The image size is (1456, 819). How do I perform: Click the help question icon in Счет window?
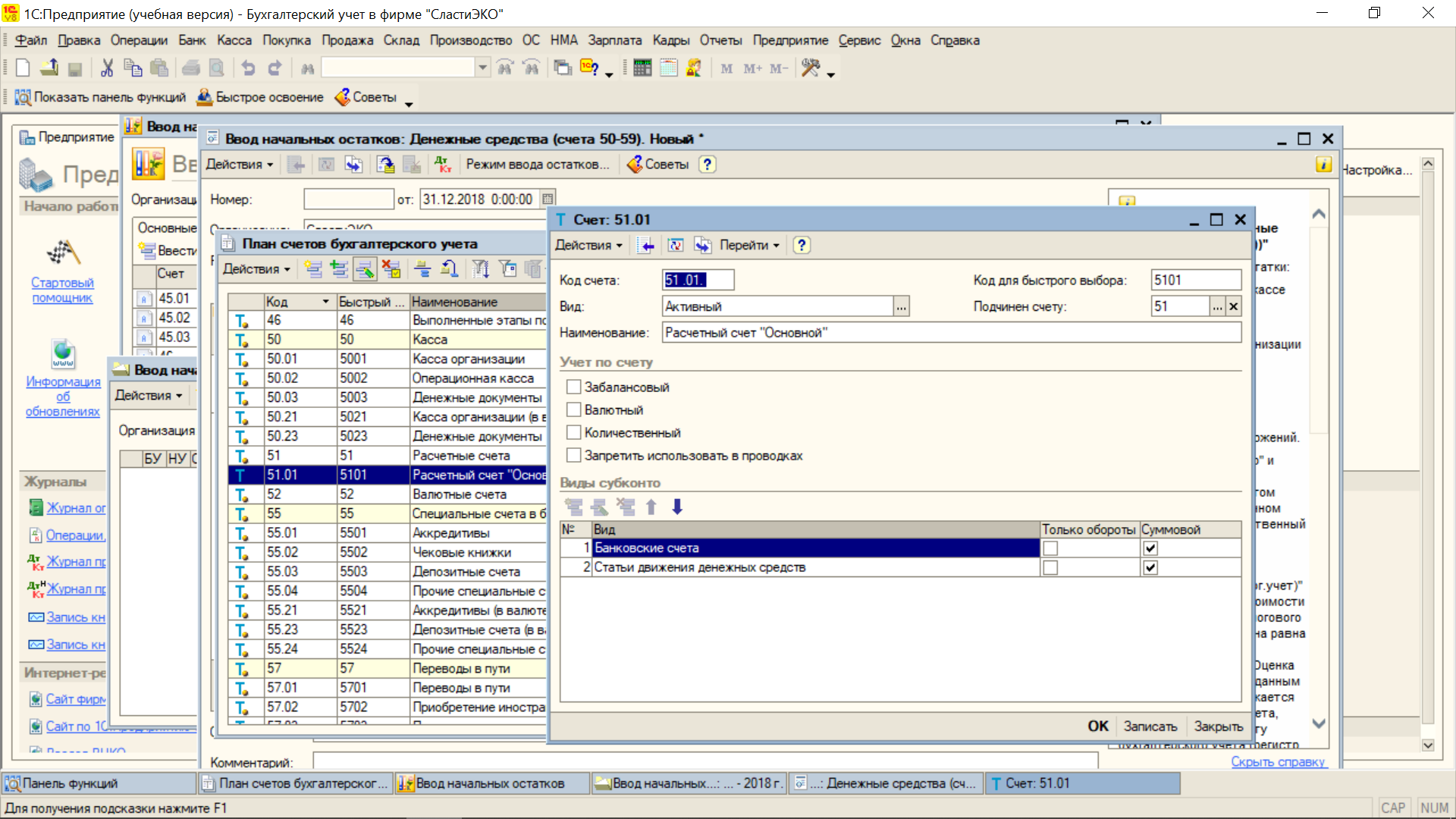click(x=802, y=245)
